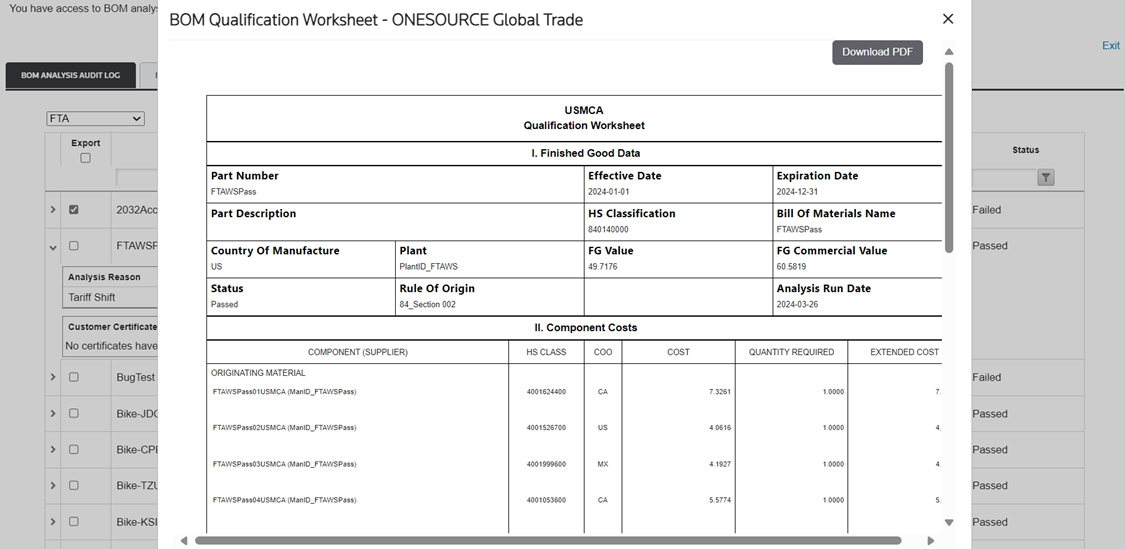Expand the Bike-CP row details
Viewport: 1125px width, 549px height.
53,449
